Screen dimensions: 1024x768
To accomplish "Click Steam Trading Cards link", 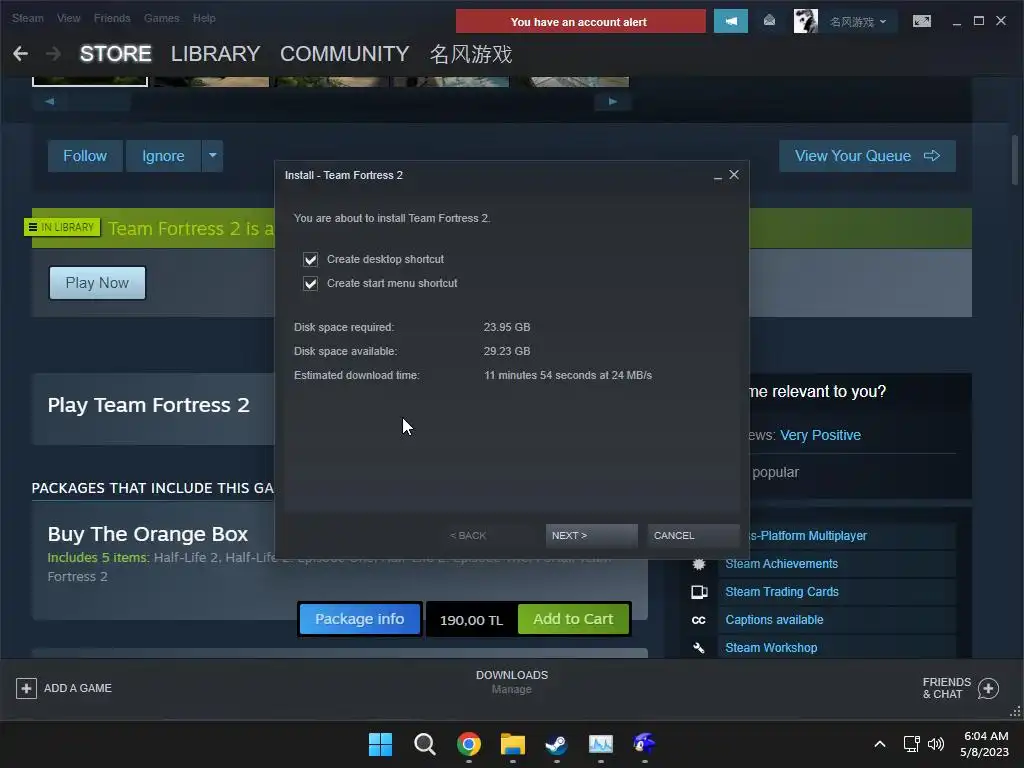I will click(x=782, y=592).
